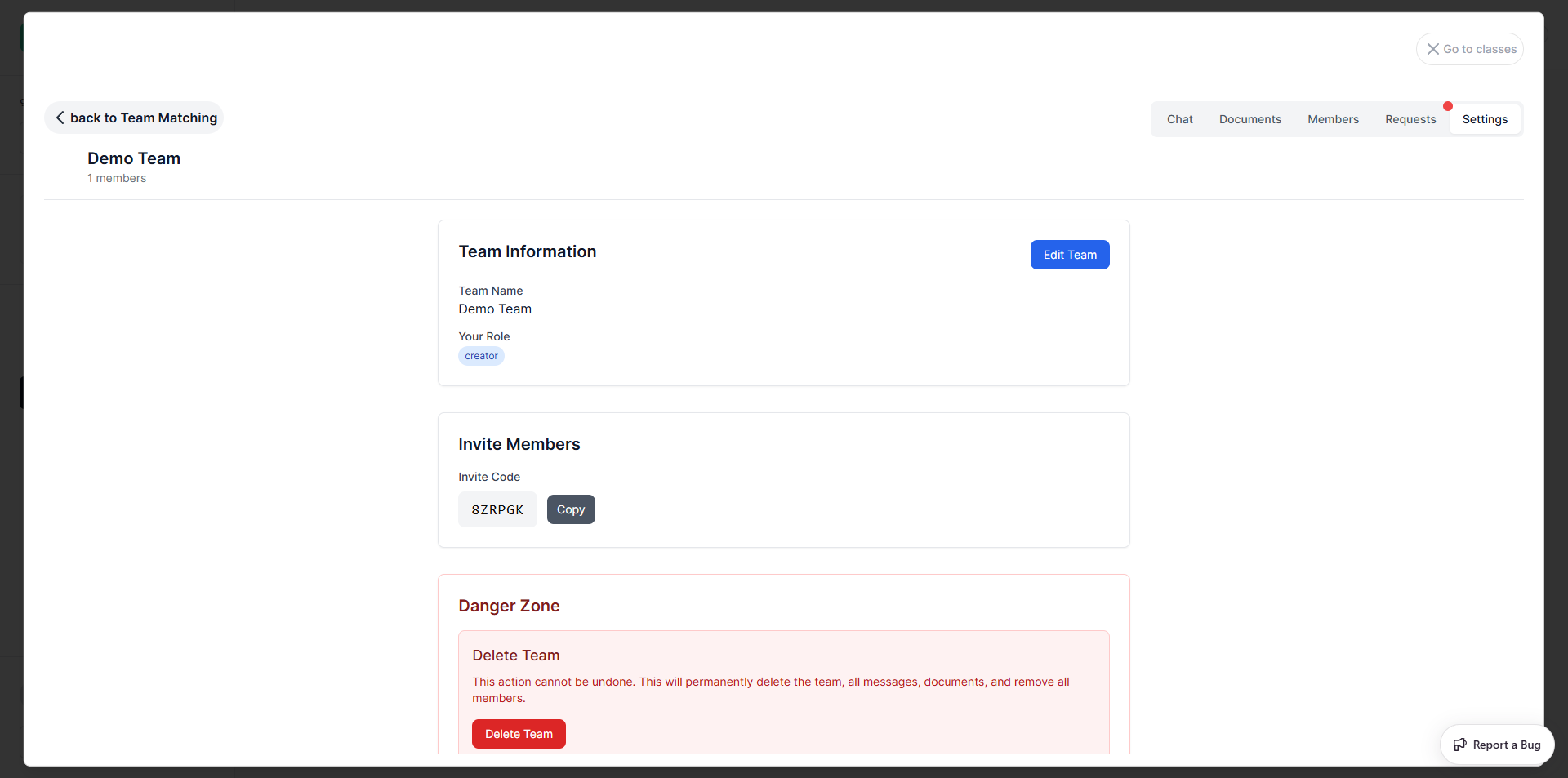Click the X icon beside Go to classes

(x=1432, y=49)
